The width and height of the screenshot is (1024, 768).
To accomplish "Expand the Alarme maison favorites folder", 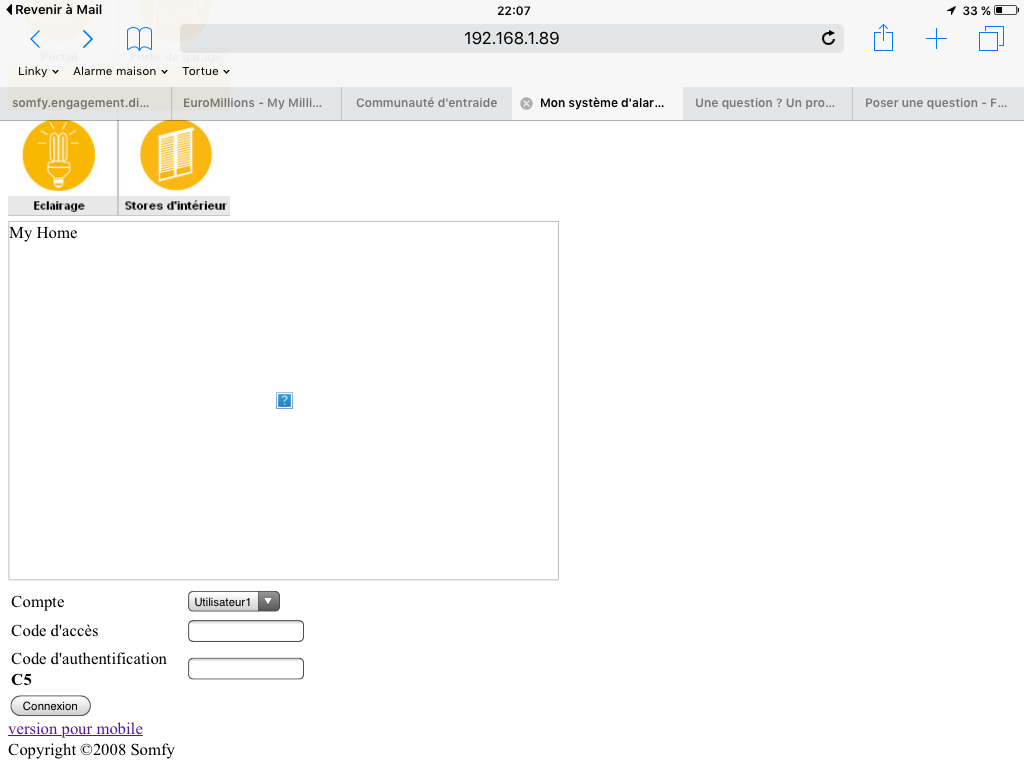I will click(120, 72).
